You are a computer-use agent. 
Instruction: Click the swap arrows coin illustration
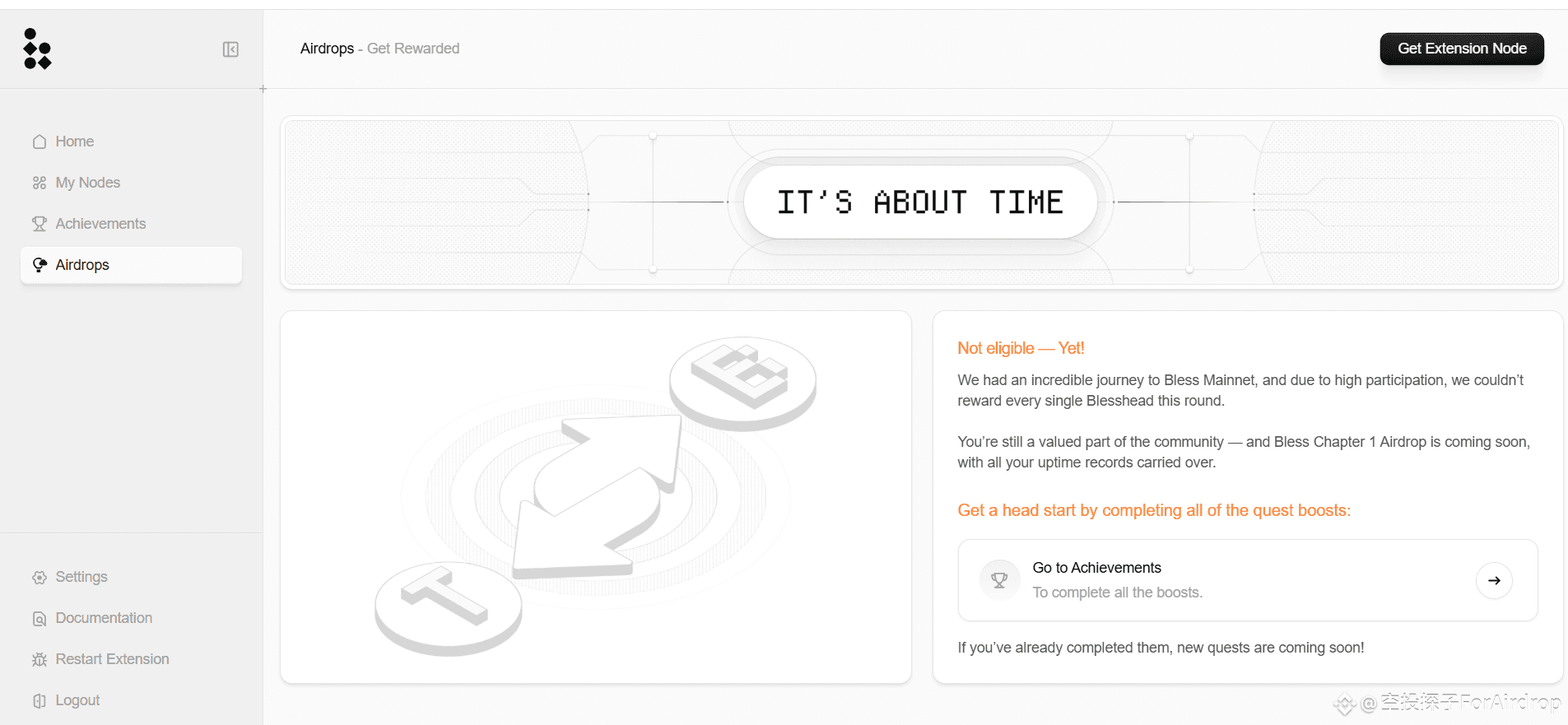(596, 497)
